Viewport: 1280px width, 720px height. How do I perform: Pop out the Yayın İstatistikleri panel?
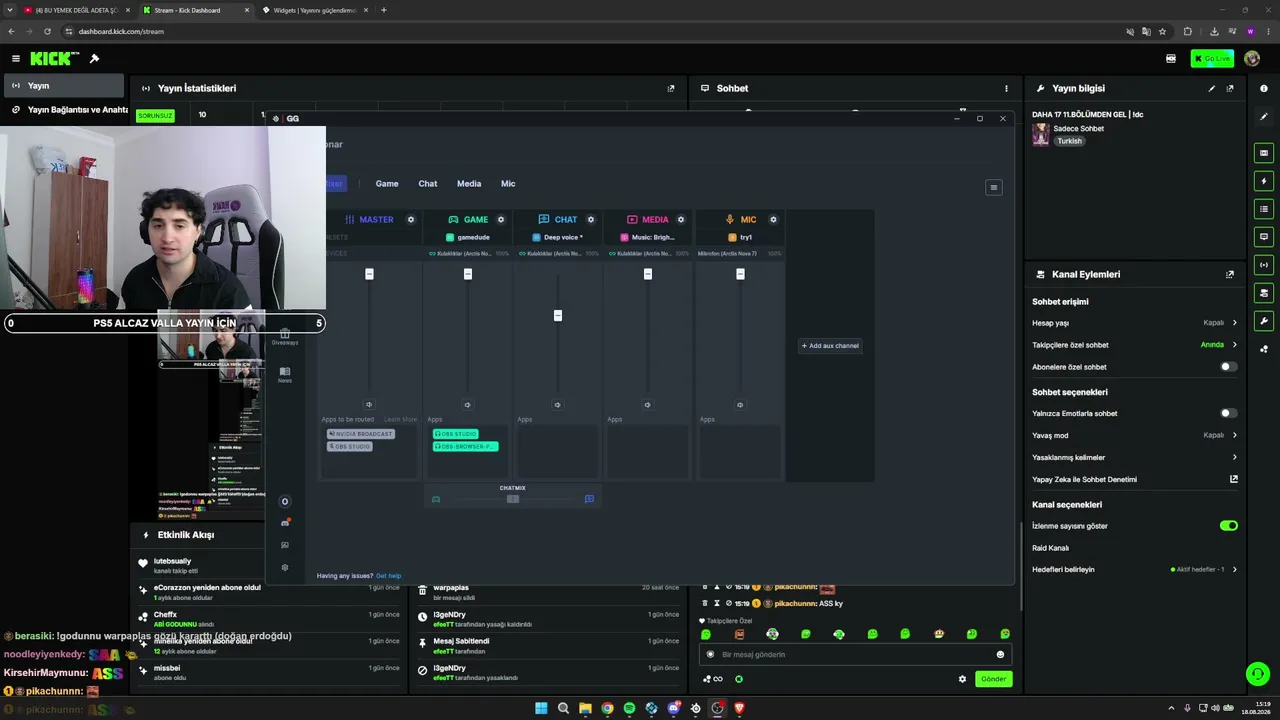click(x=671, y=88)
